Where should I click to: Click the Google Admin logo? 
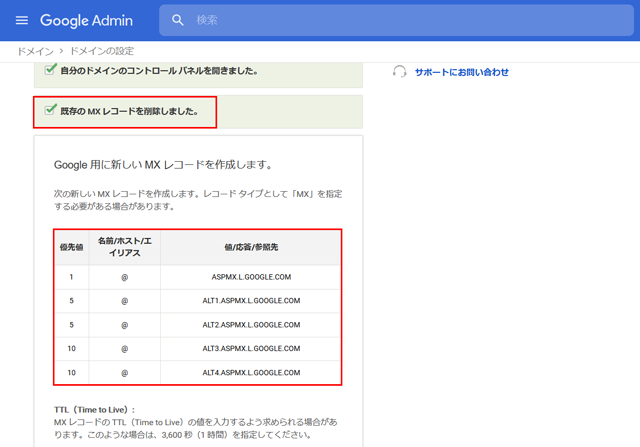coord(86,20)
